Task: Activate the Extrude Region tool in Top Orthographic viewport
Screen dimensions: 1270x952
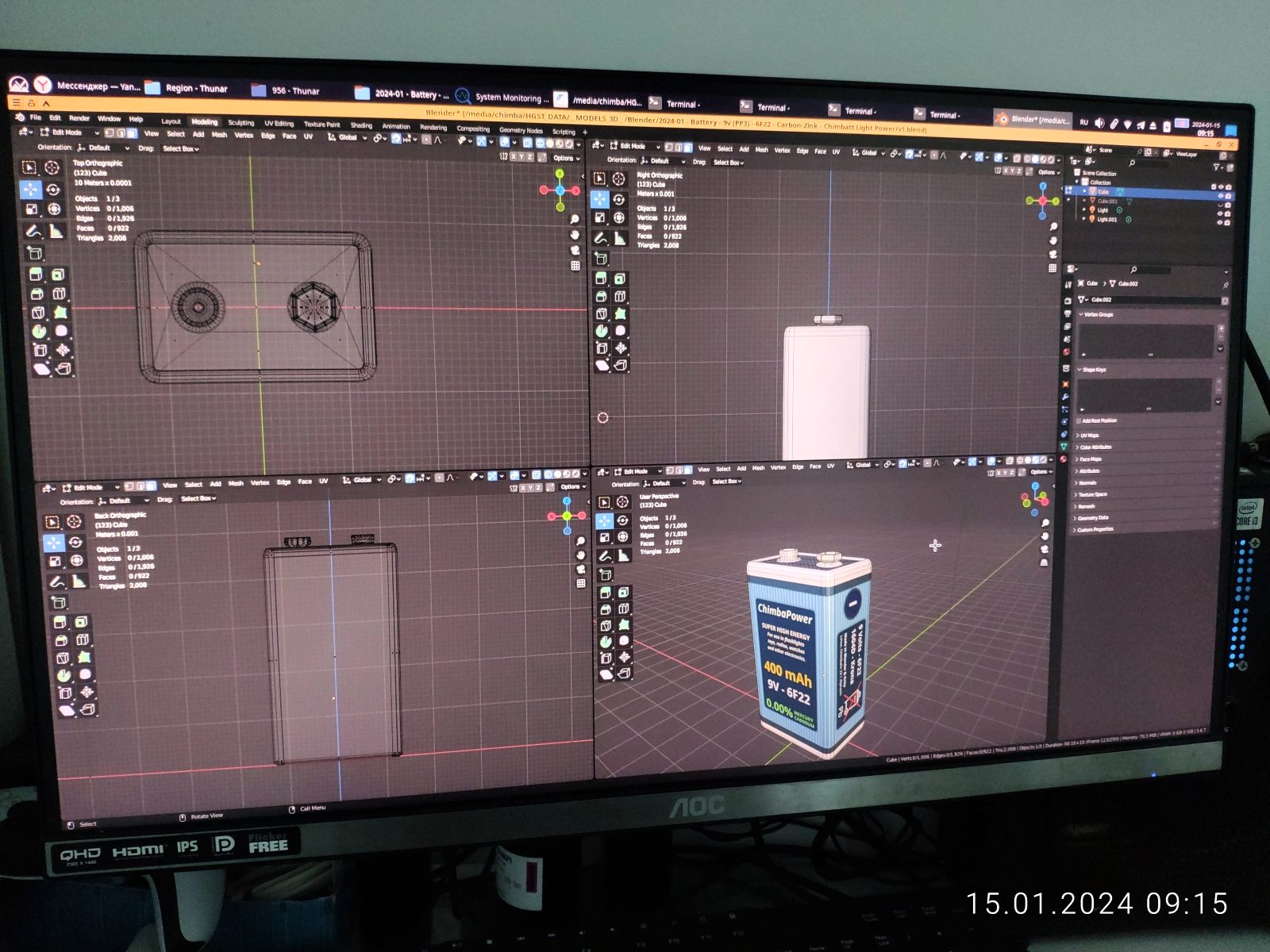Action: (x=36, y=274)
